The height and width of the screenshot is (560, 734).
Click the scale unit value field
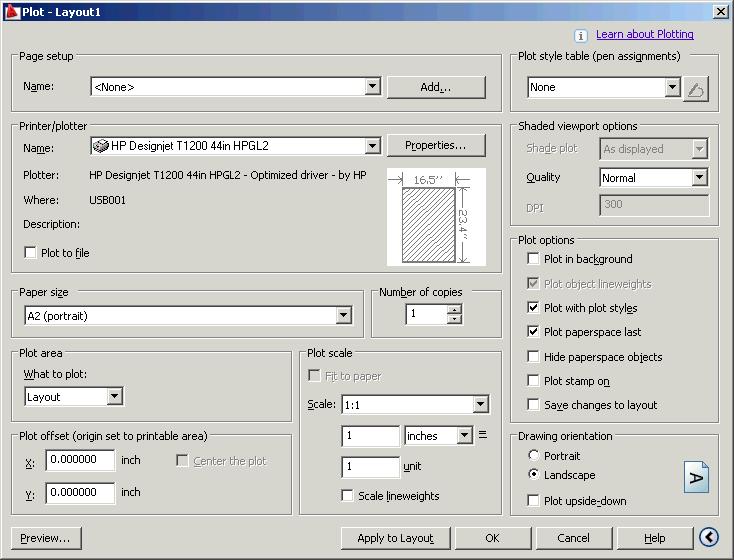click(x=371, y=467)
